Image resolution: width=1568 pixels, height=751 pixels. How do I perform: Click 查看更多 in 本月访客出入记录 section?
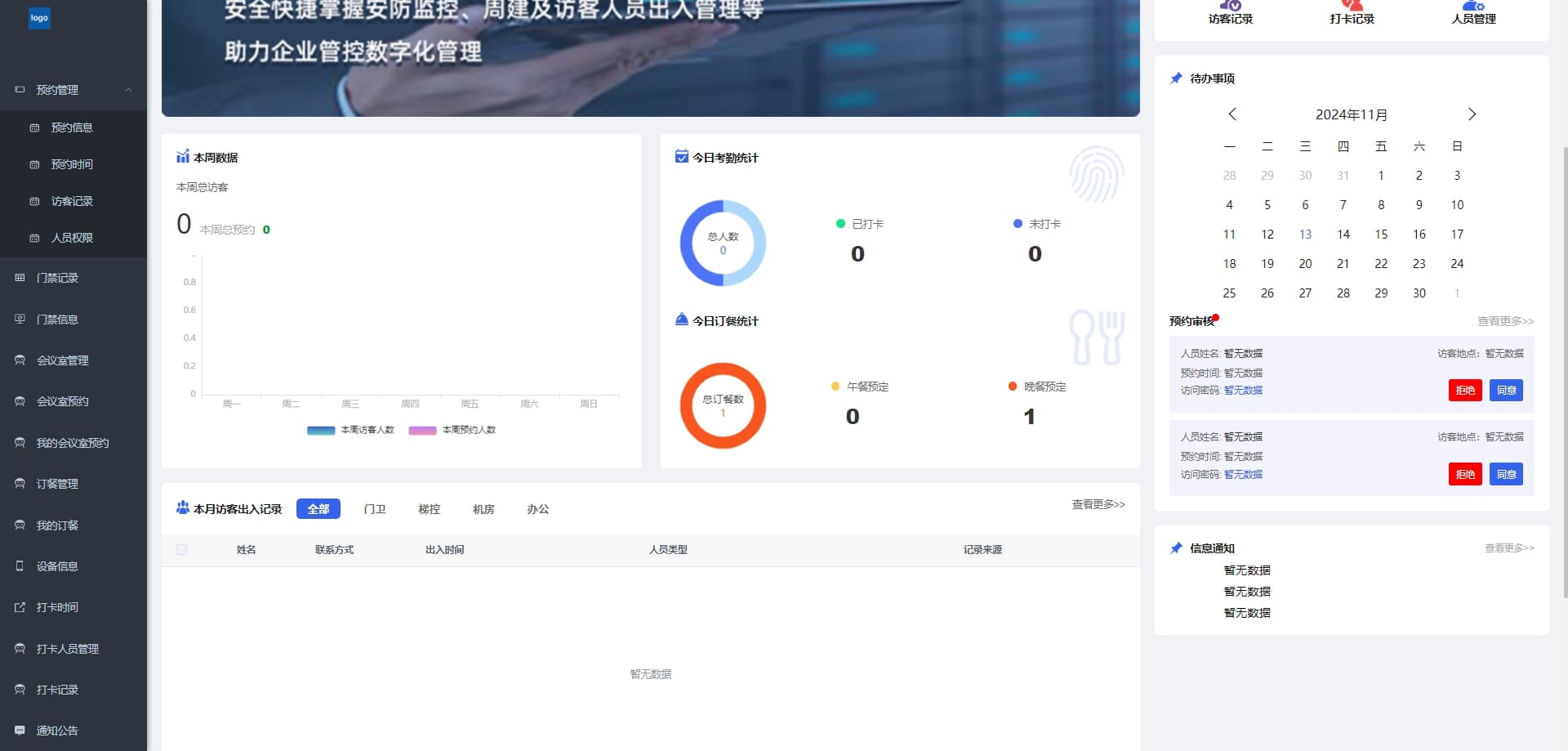(1098, 505)
